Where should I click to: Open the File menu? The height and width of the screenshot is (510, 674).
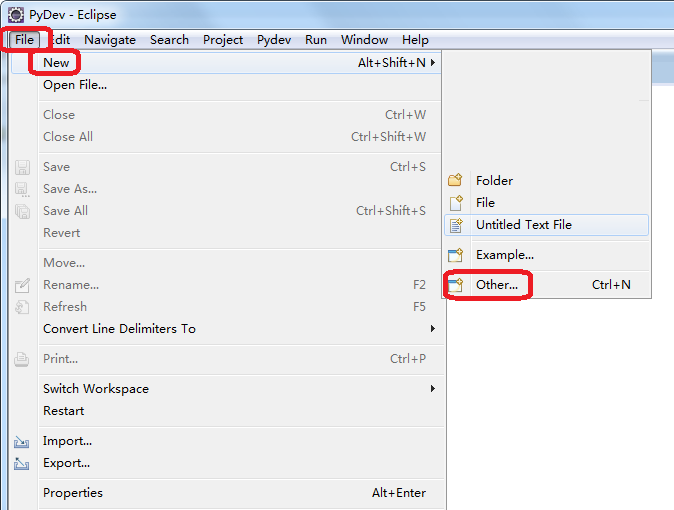tap(25, 40)
